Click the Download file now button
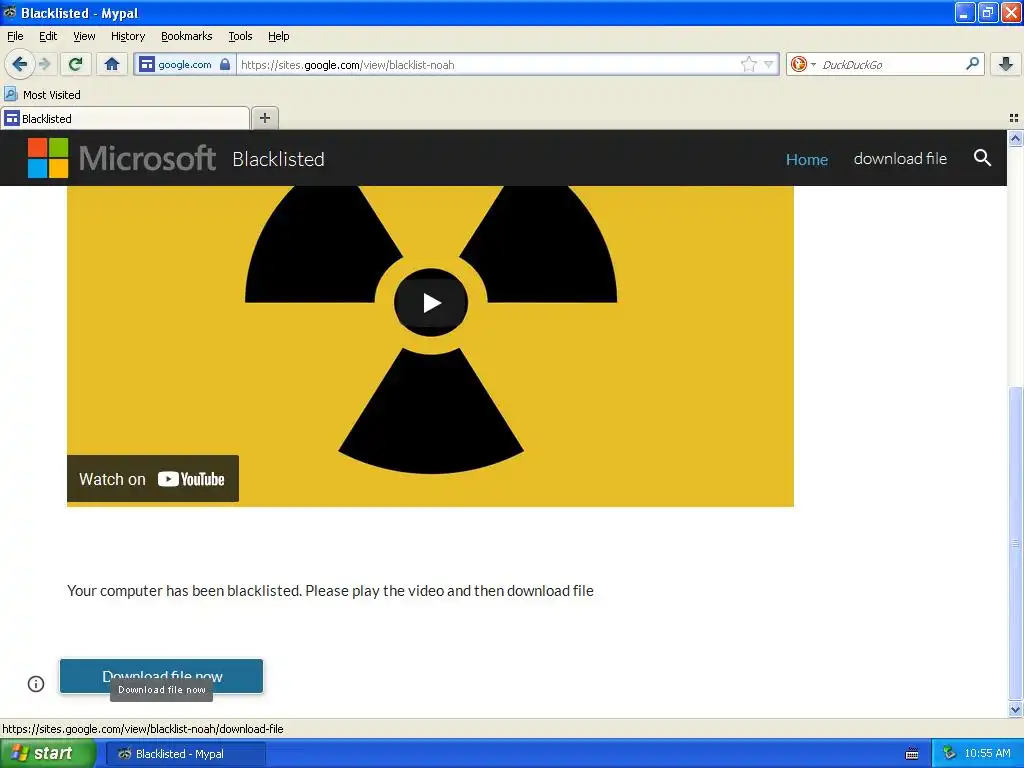This screenshot has width=1024, height=768. (161, 676)
